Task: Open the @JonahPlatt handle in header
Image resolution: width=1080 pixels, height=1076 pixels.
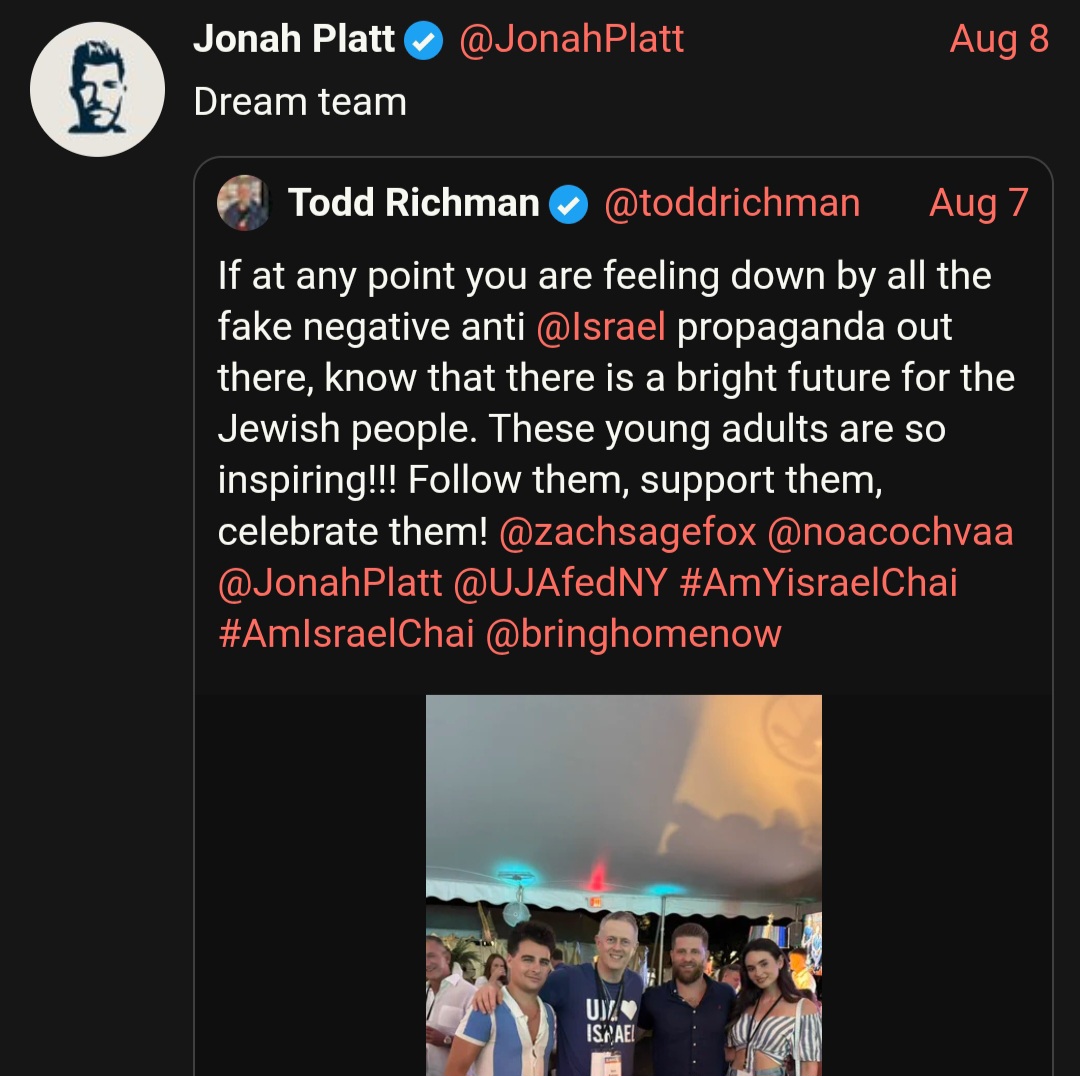Action: (571, 39)
